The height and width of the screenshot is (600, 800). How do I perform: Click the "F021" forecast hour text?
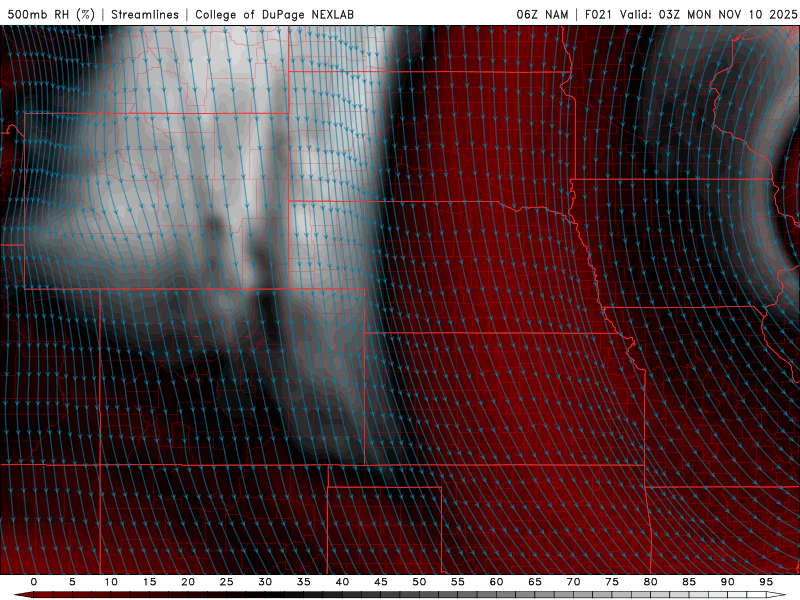(598, 14)
